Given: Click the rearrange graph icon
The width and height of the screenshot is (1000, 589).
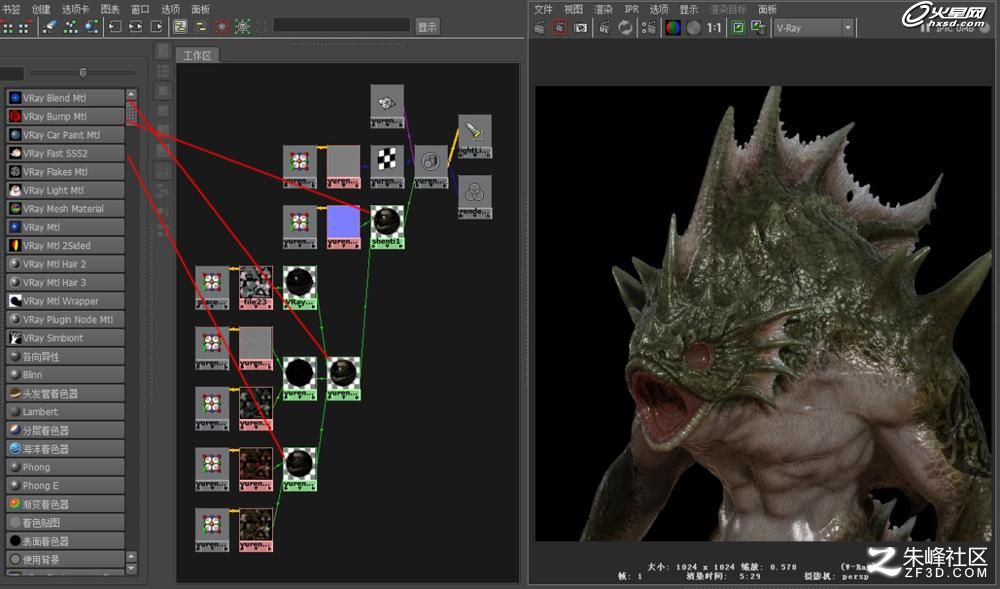Looking at the screenshot, I should pos(71,27).
